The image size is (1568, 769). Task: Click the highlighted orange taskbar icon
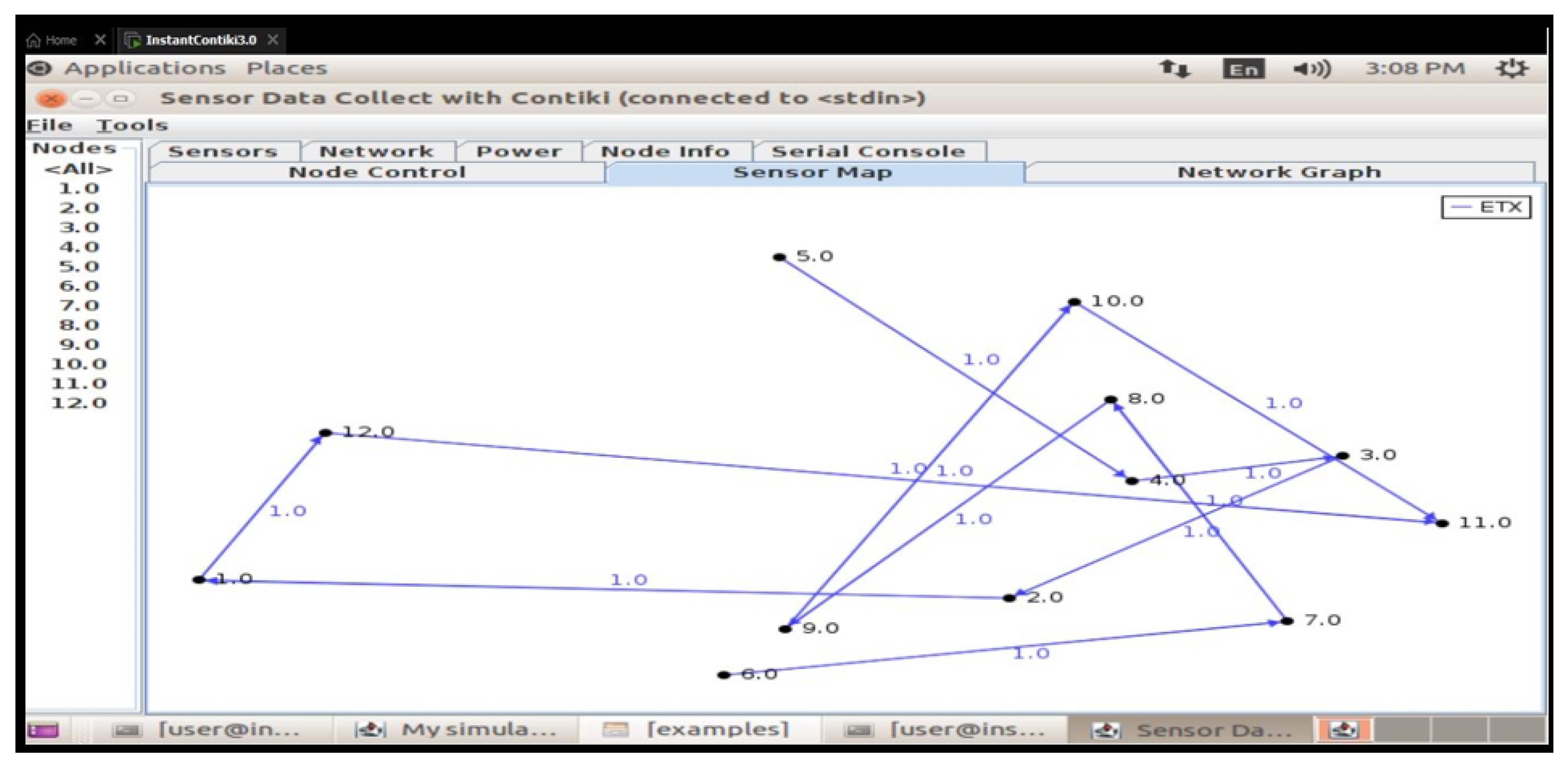(x=1344, y=729)
